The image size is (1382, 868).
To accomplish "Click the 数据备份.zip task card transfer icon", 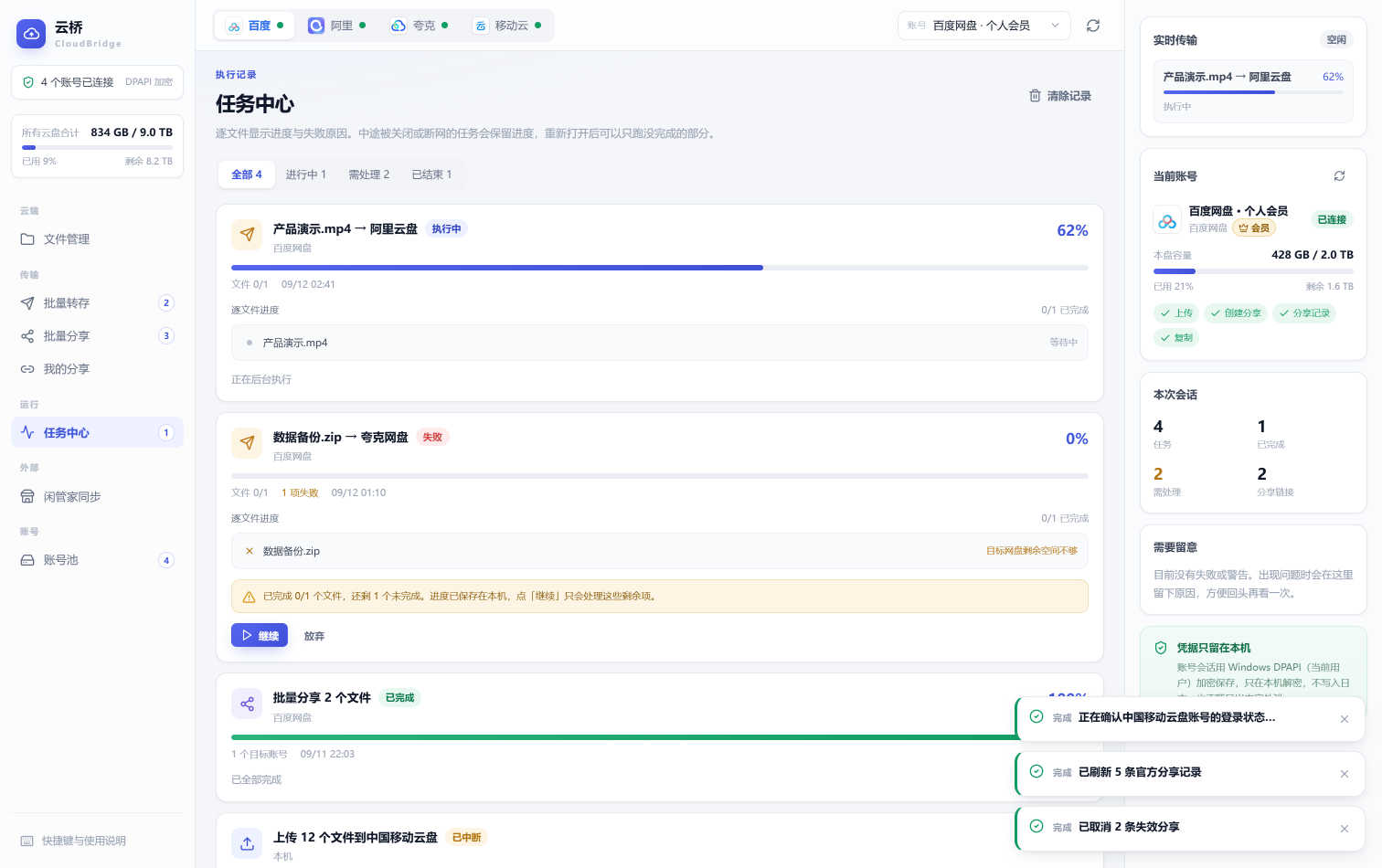I will click(247, 443).
